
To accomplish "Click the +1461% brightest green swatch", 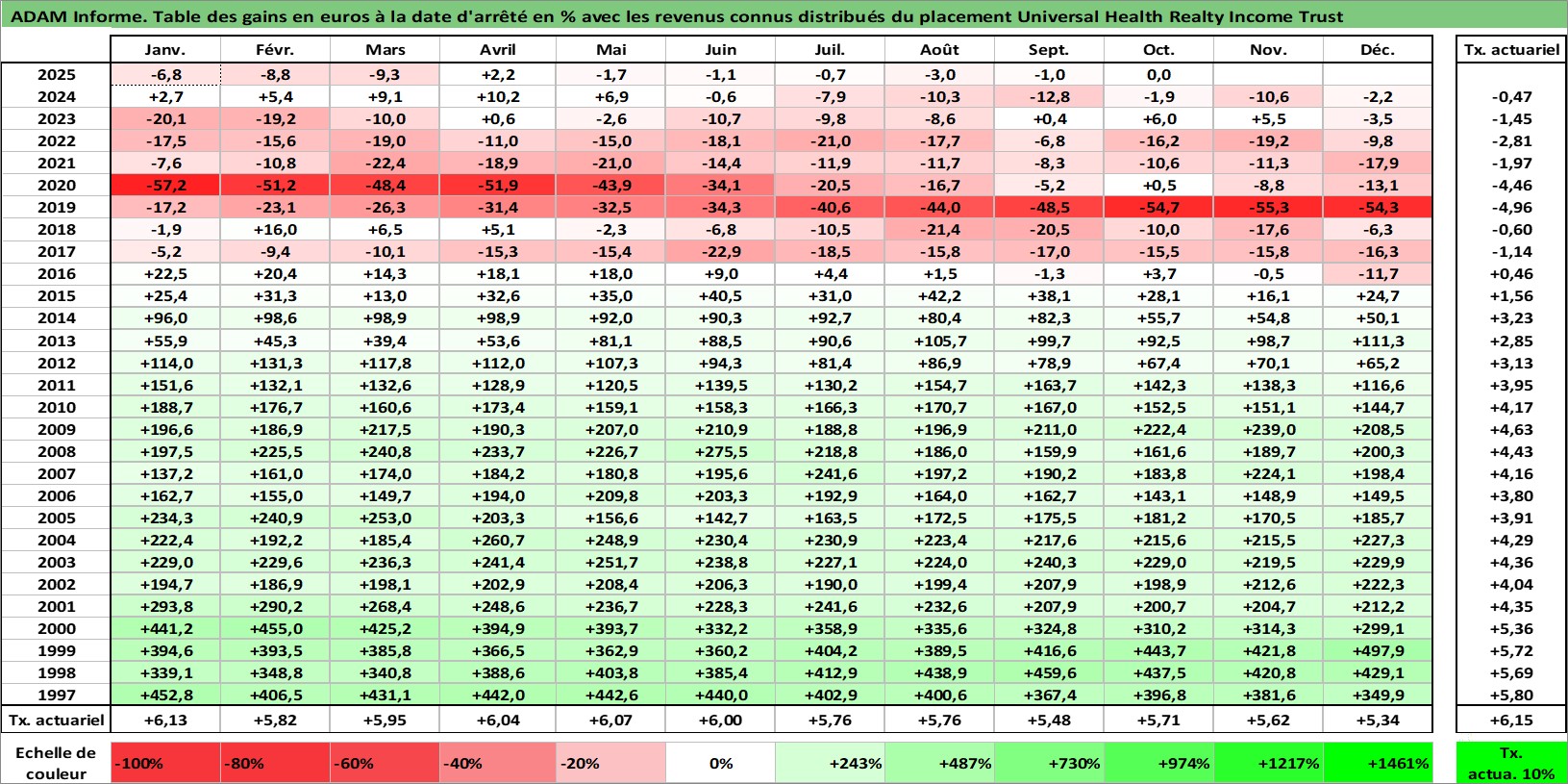I will pos(1378,763).
